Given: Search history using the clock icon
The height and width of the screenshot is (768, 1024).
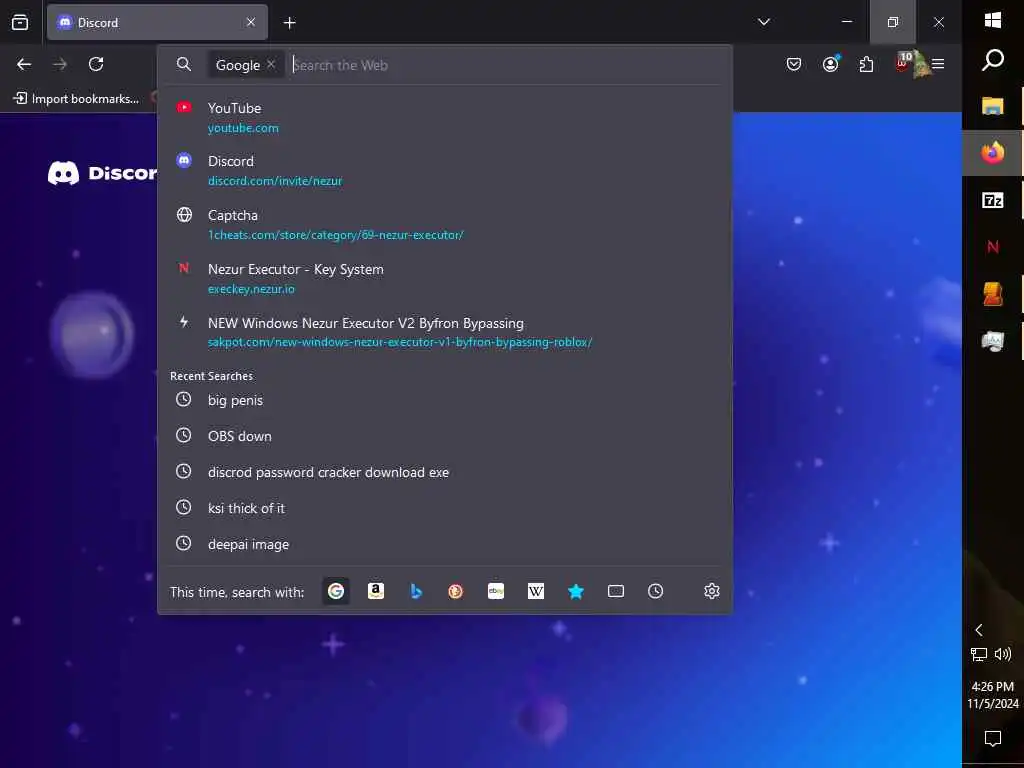Looking at the screenshot, I should tap(656, 591).
